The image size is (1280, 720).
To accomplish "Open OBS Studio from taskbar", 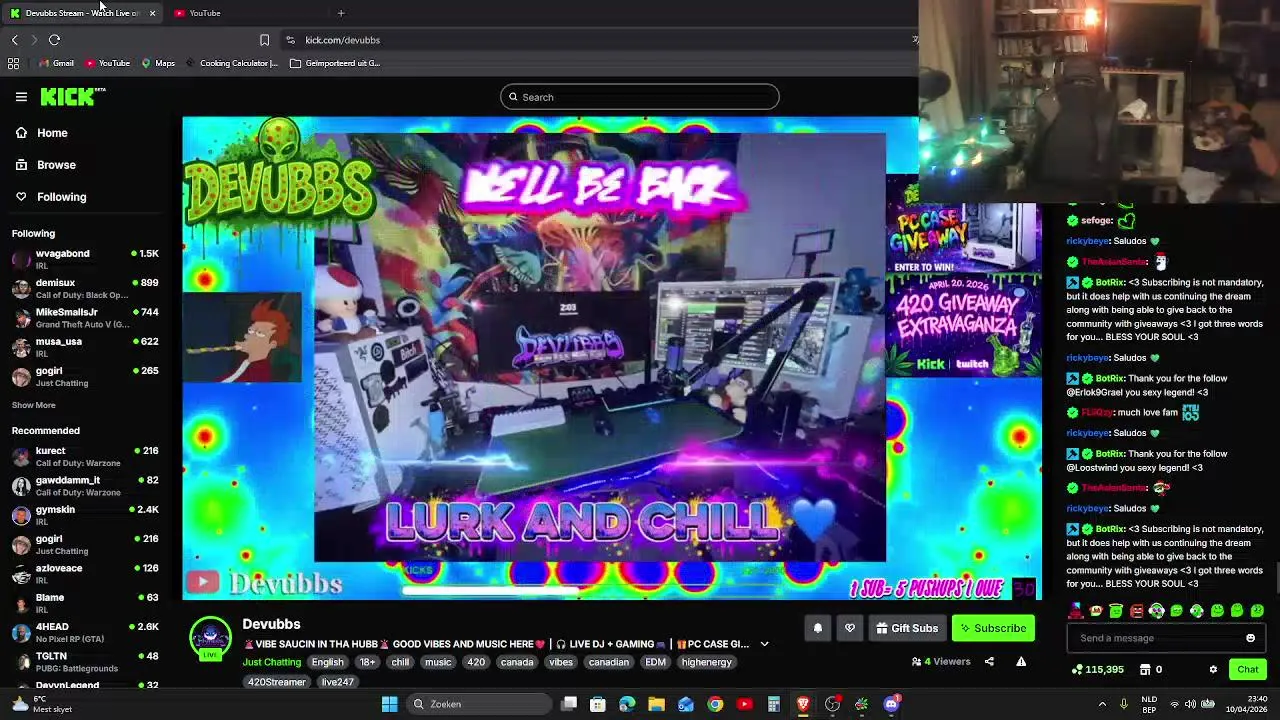I will click(x=832, y=704).
